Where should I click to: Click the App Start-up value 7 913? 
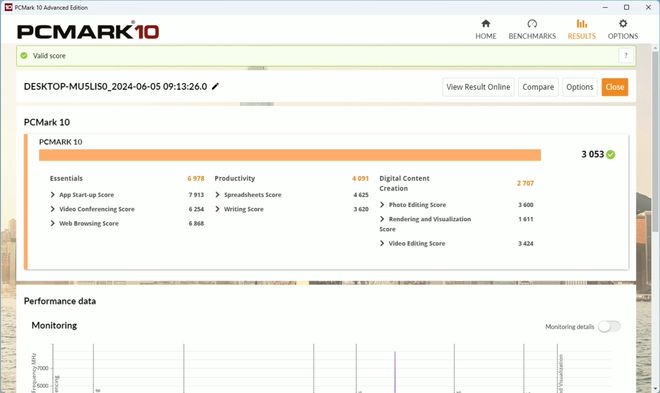[196, 195]
